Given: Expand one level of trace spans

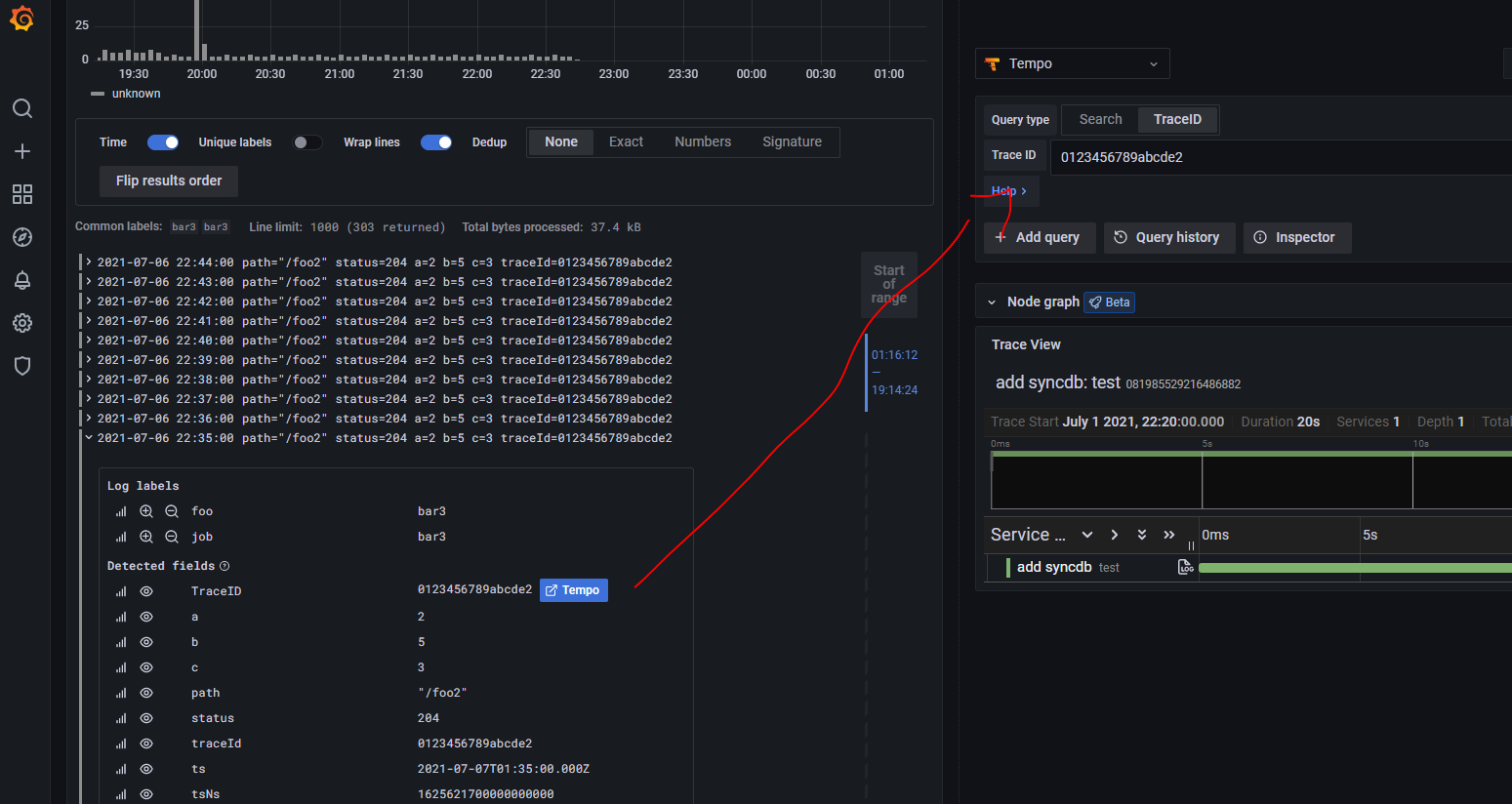Looking at the screenshot, I should pos(1087,535).
